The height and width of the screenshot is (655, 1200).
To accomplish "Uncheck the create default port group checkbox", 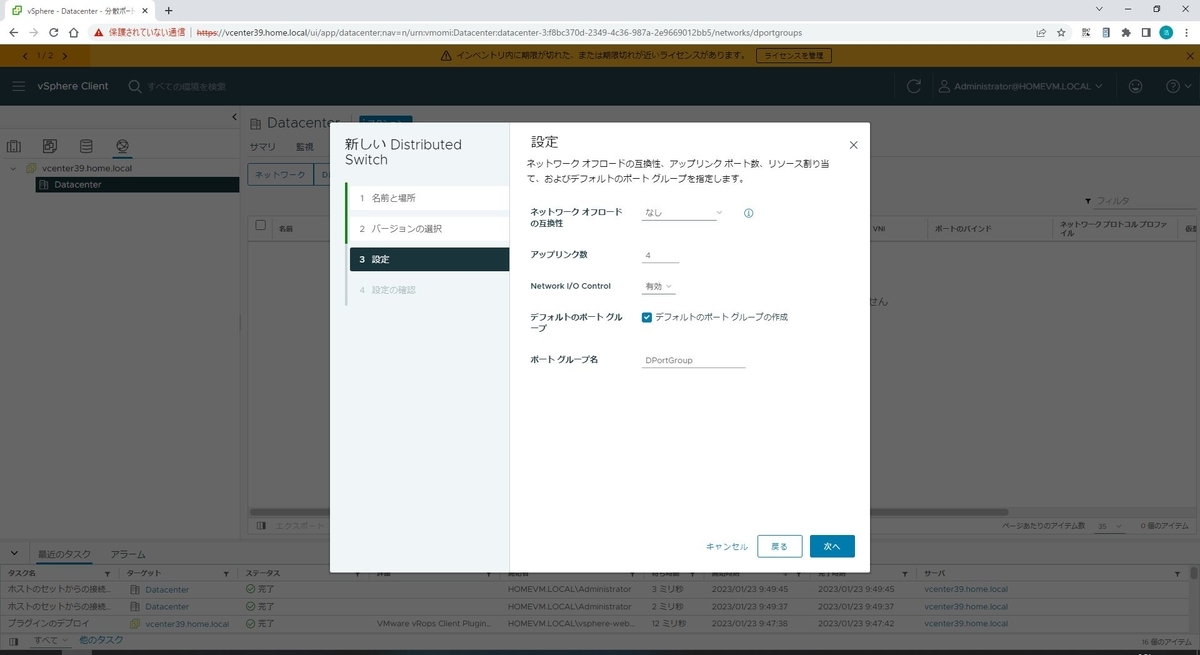I will (x=647, y=317).
